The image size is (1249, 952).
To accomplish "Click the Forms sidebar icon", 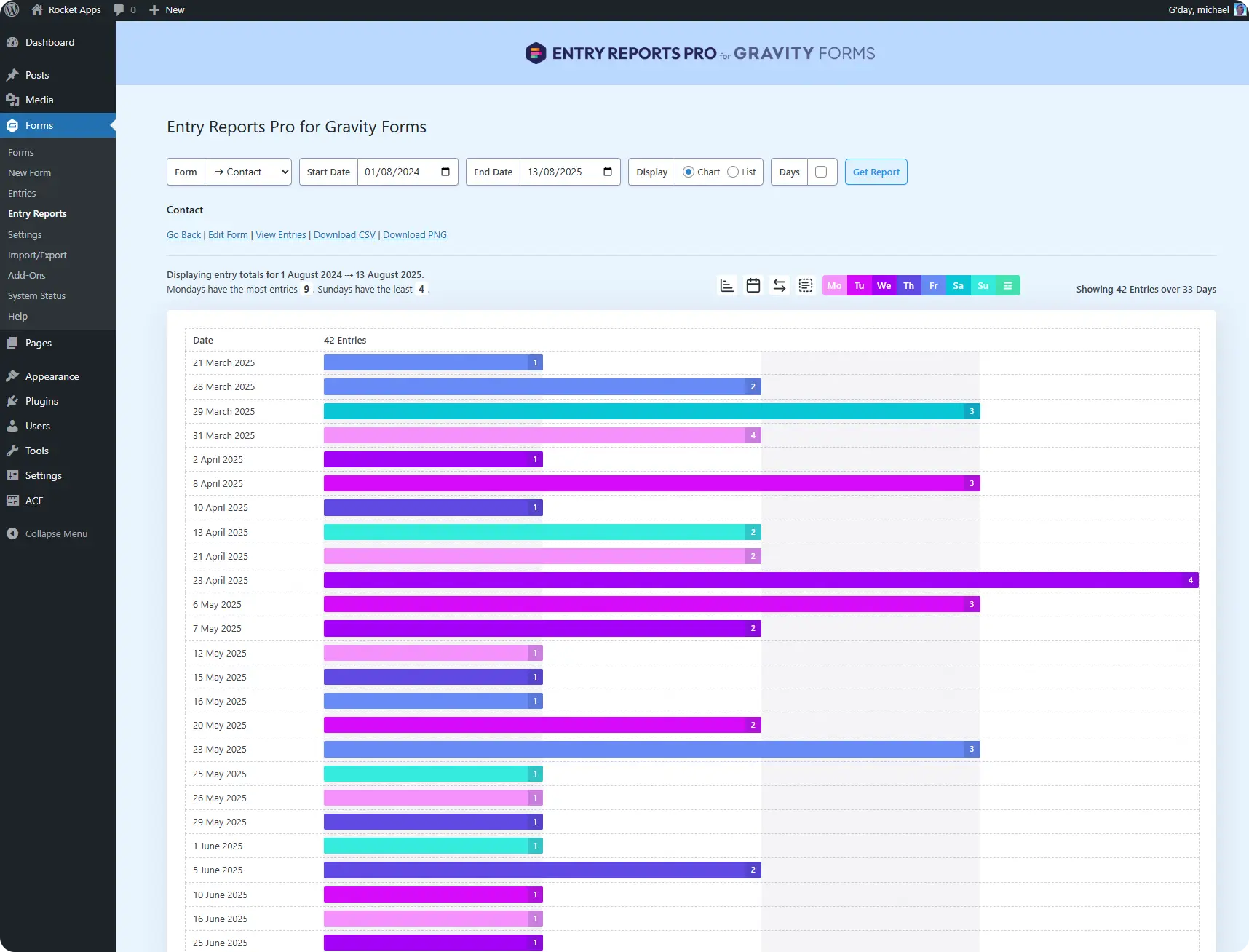I will click(x=12, y=125).
